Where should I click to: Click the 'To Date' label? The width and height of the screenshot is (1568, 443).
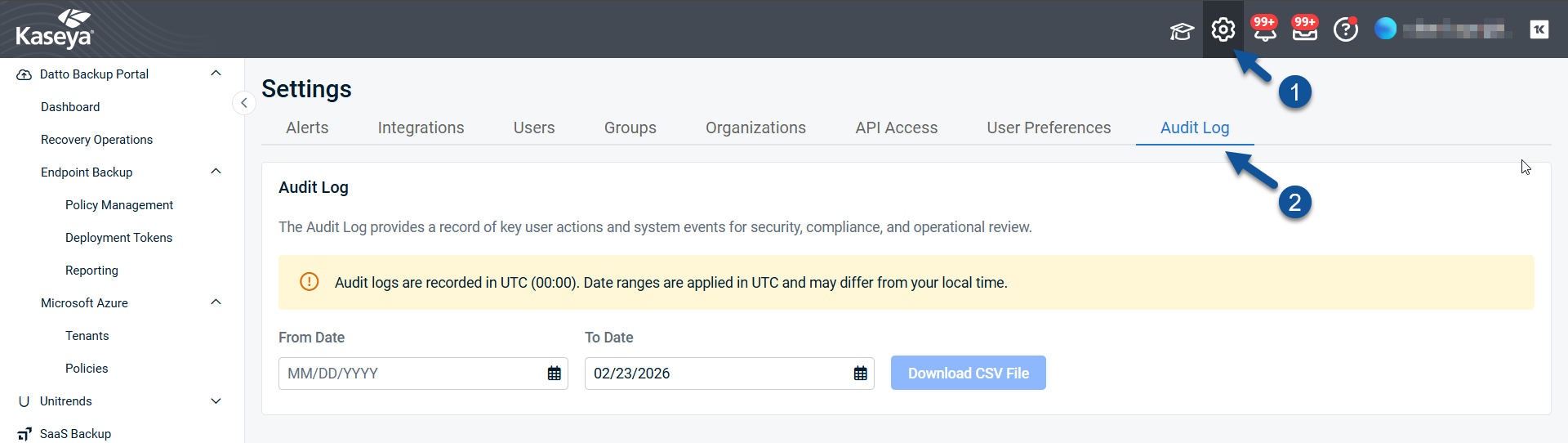point(608,338)
